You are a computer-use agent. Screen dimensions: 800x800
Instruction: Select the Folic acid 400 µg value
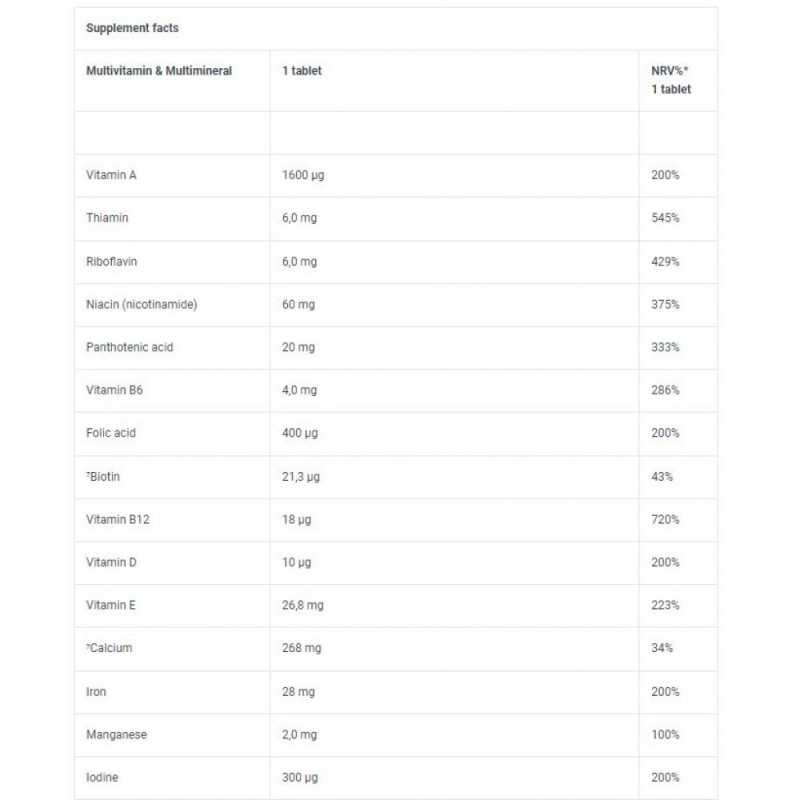point(300,433)
